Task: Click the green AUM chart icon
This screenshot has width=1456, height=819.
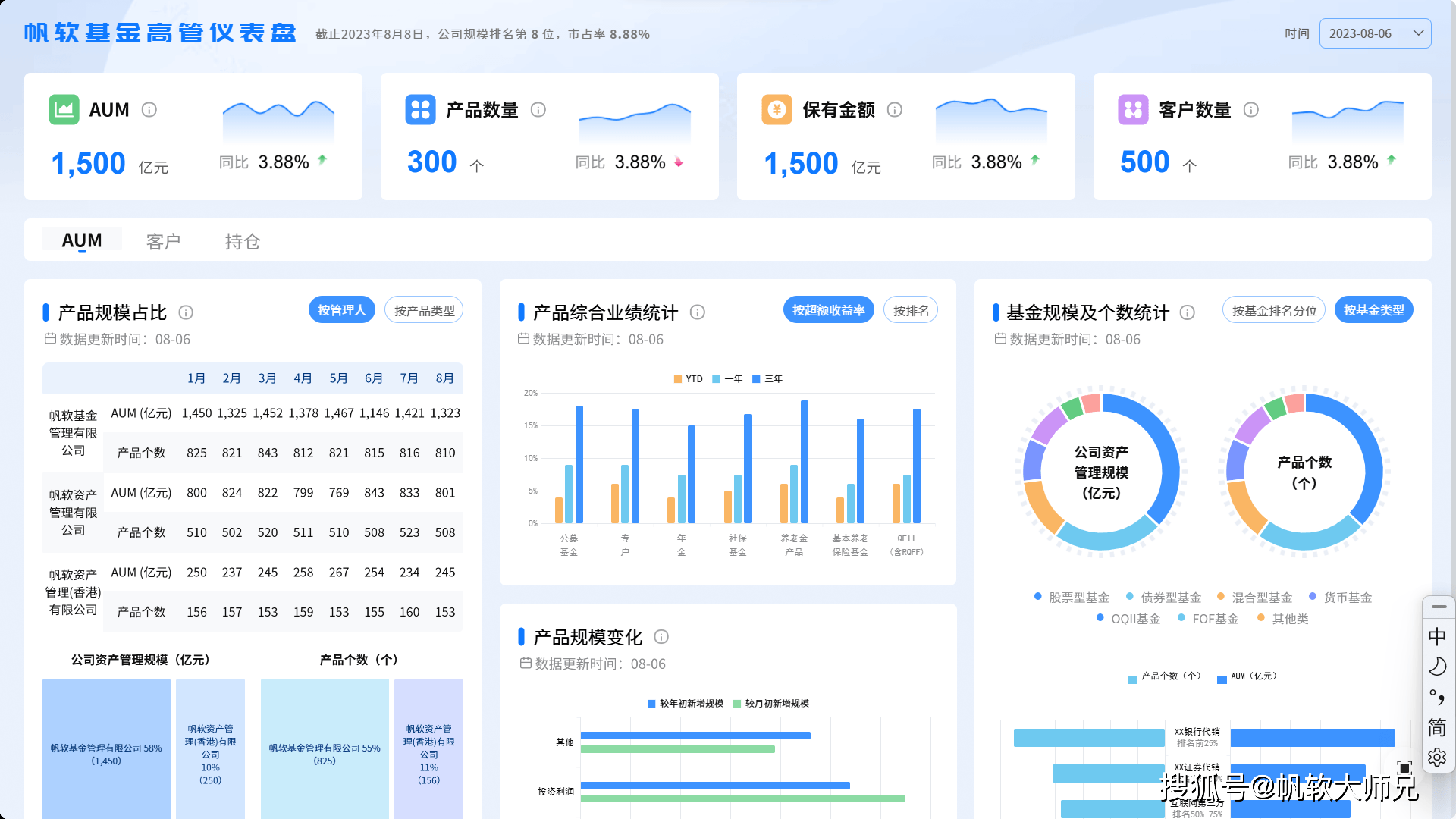Action: coord(64,110)
